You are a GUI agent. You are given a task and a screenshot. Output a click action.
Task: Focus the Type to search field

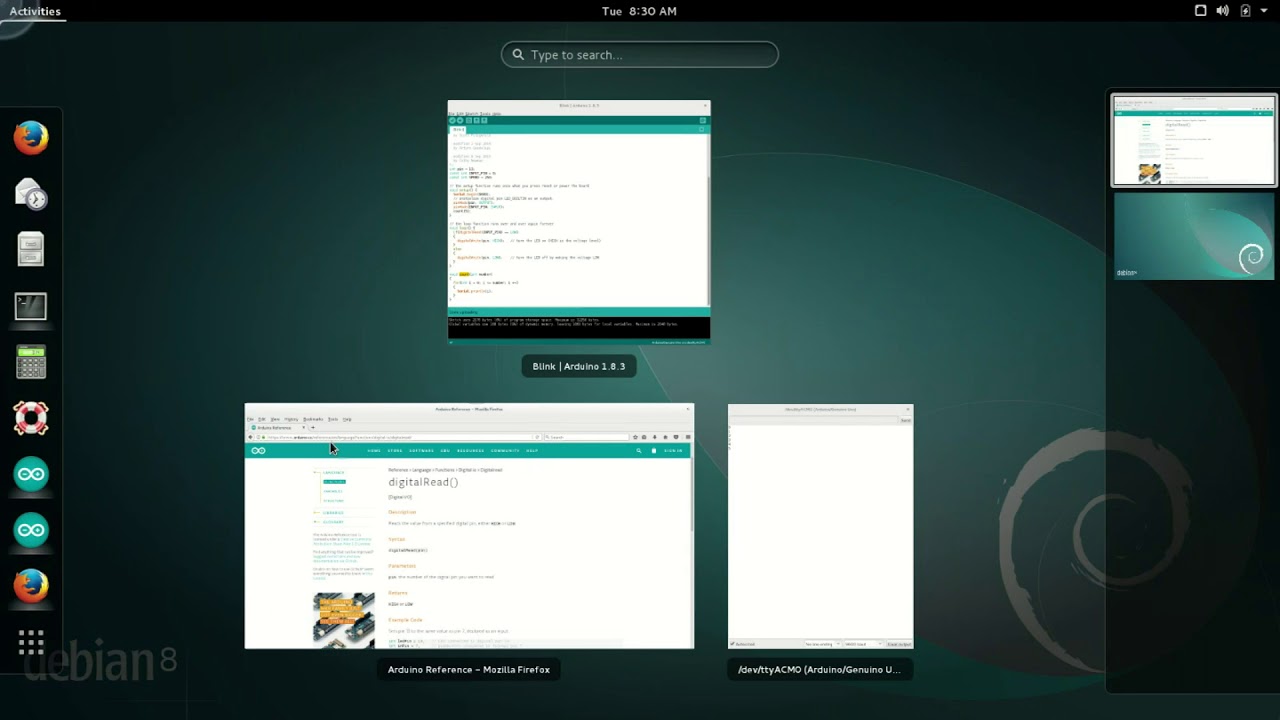(x=640, y=55)
